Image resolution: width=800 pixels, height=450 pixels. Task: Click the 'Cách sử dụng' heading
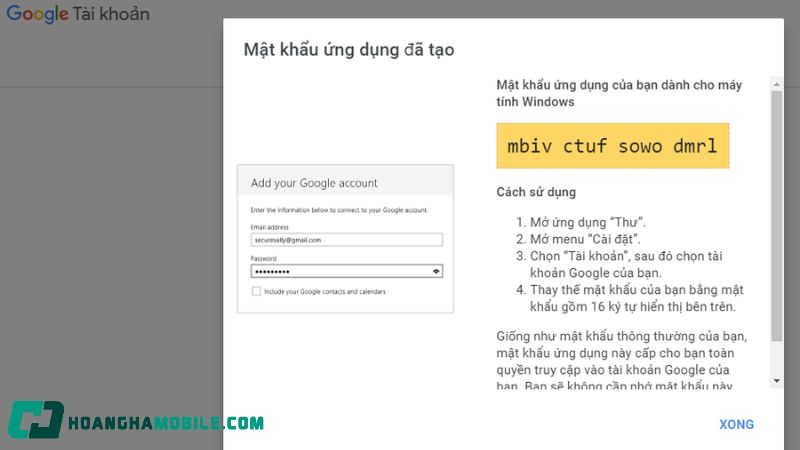(536, 192)
